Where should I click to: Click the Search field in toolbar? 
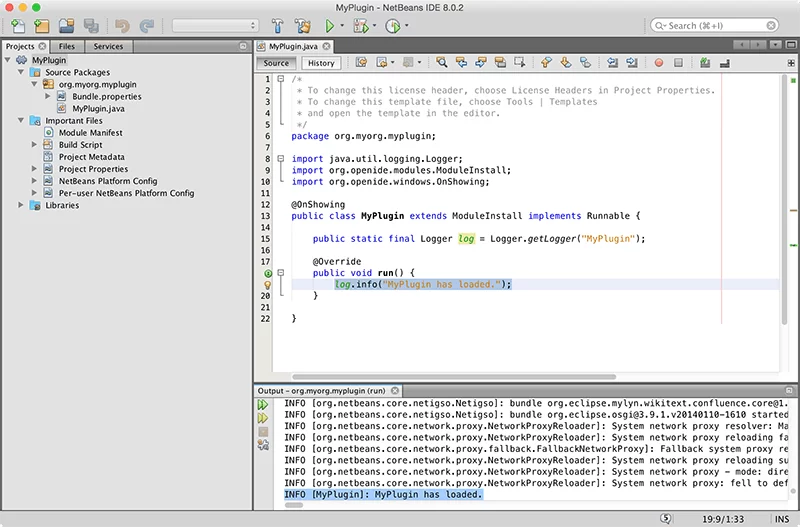tap(714, 26)
